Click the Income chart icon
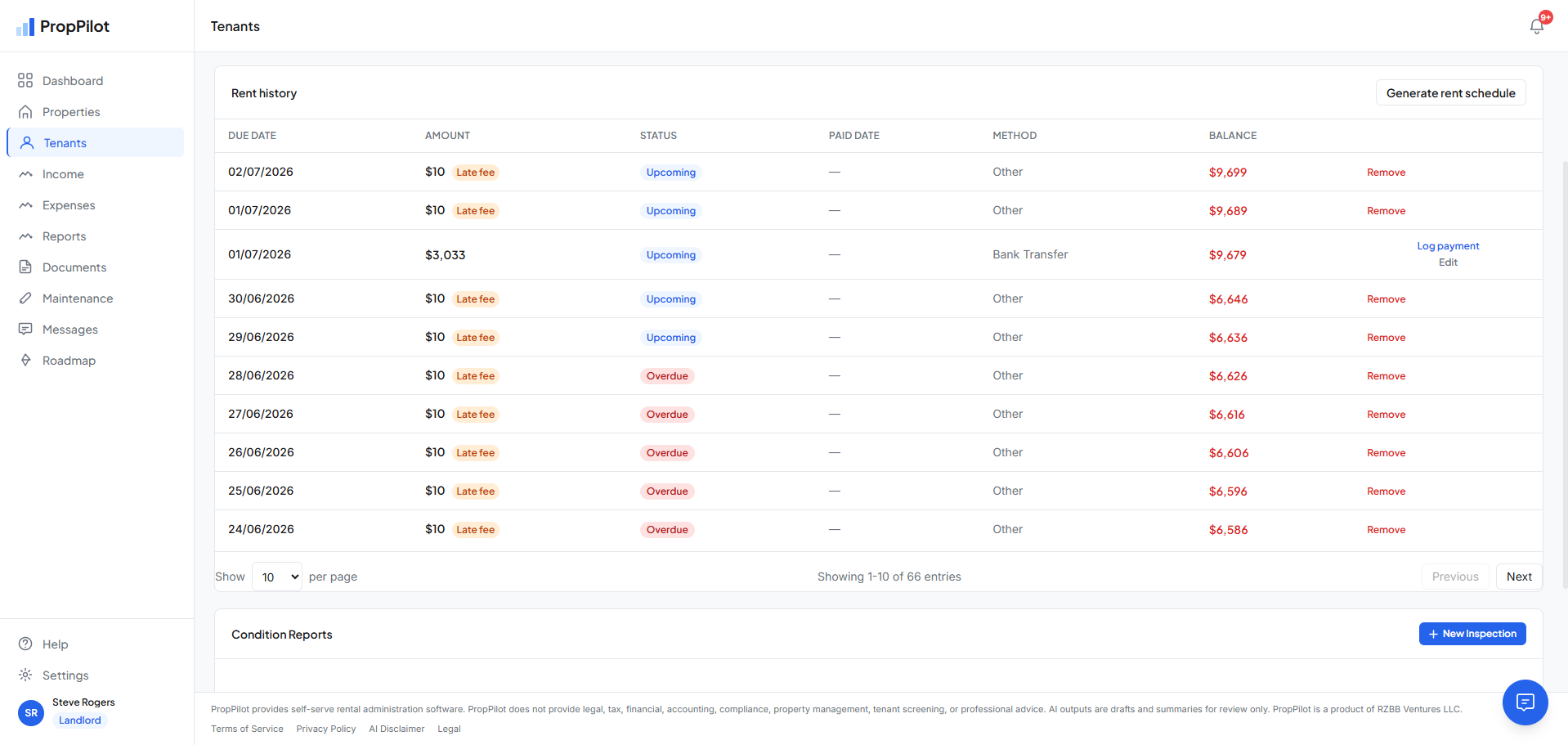 pos(25,173)
